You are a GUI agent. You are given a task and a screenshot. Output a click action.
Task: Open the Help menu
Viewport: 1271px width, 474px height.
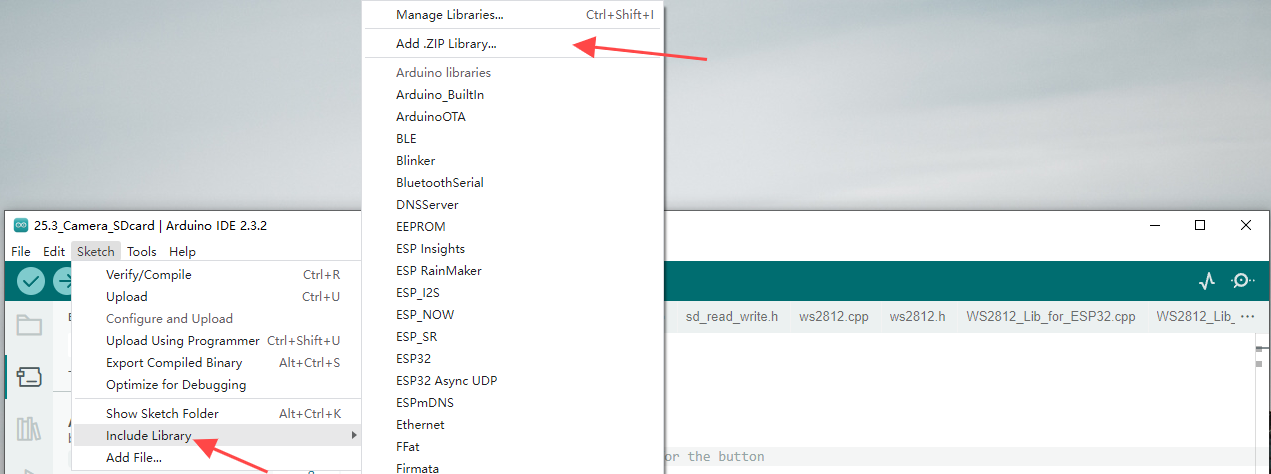point(182,251)
